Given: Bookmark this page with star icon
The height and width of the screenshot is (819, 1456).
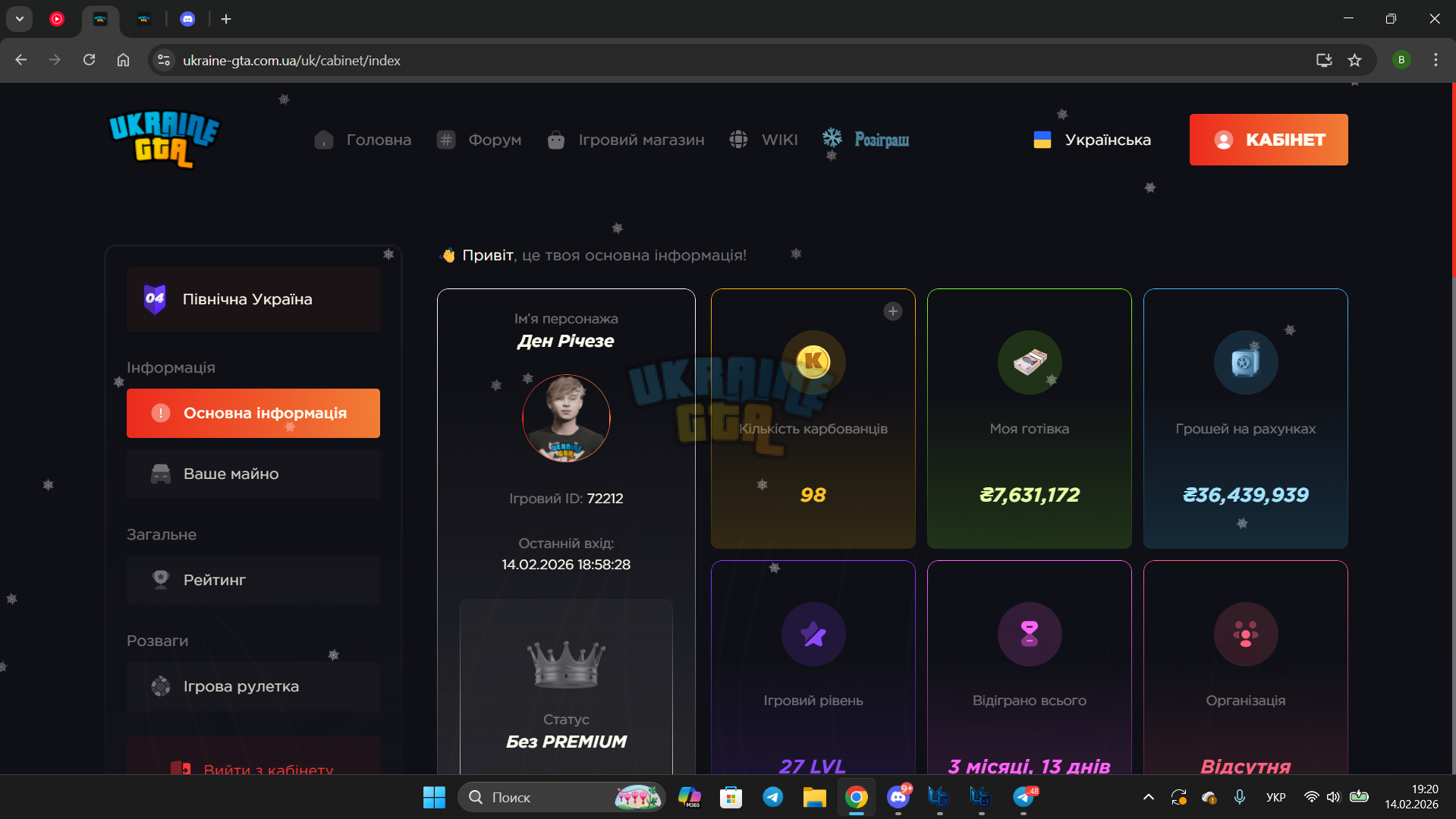Looking at the screenshot, I should pyautogui.click(x=1354, y=60).
